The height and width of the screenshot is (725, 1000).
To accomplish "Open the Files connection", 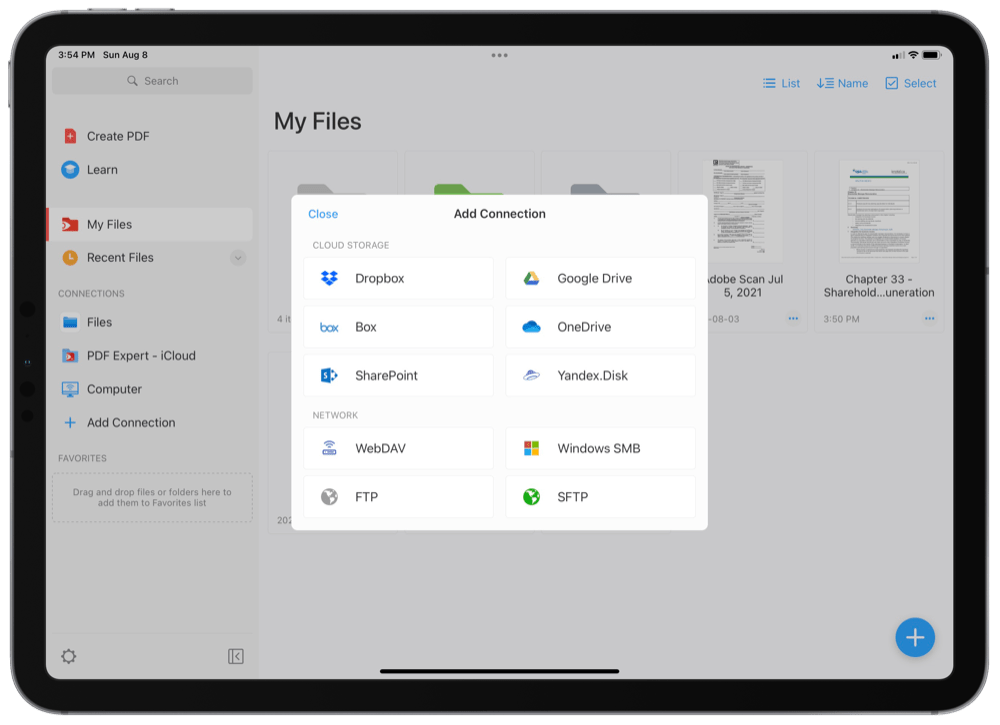I will [x=152, y=323].
